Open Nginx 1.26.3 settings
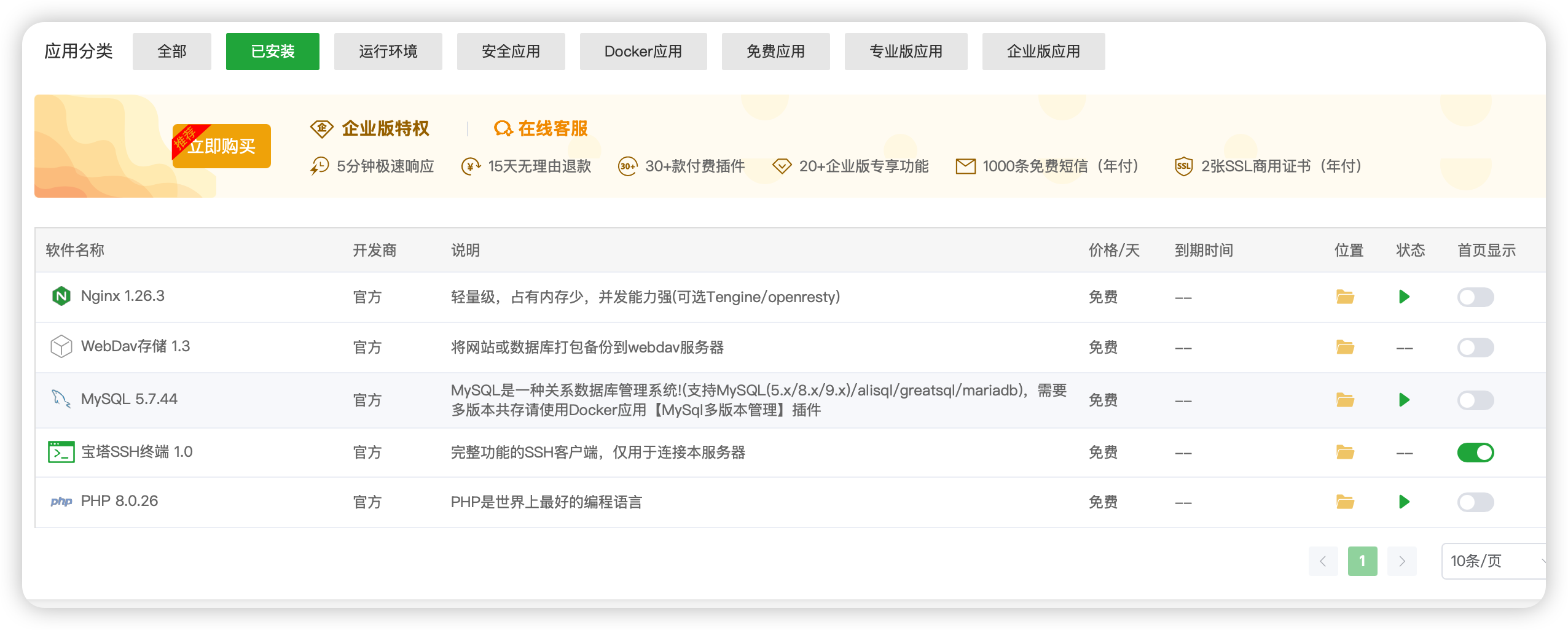Viewport: 1568px width, 630px height. [123, 296]
